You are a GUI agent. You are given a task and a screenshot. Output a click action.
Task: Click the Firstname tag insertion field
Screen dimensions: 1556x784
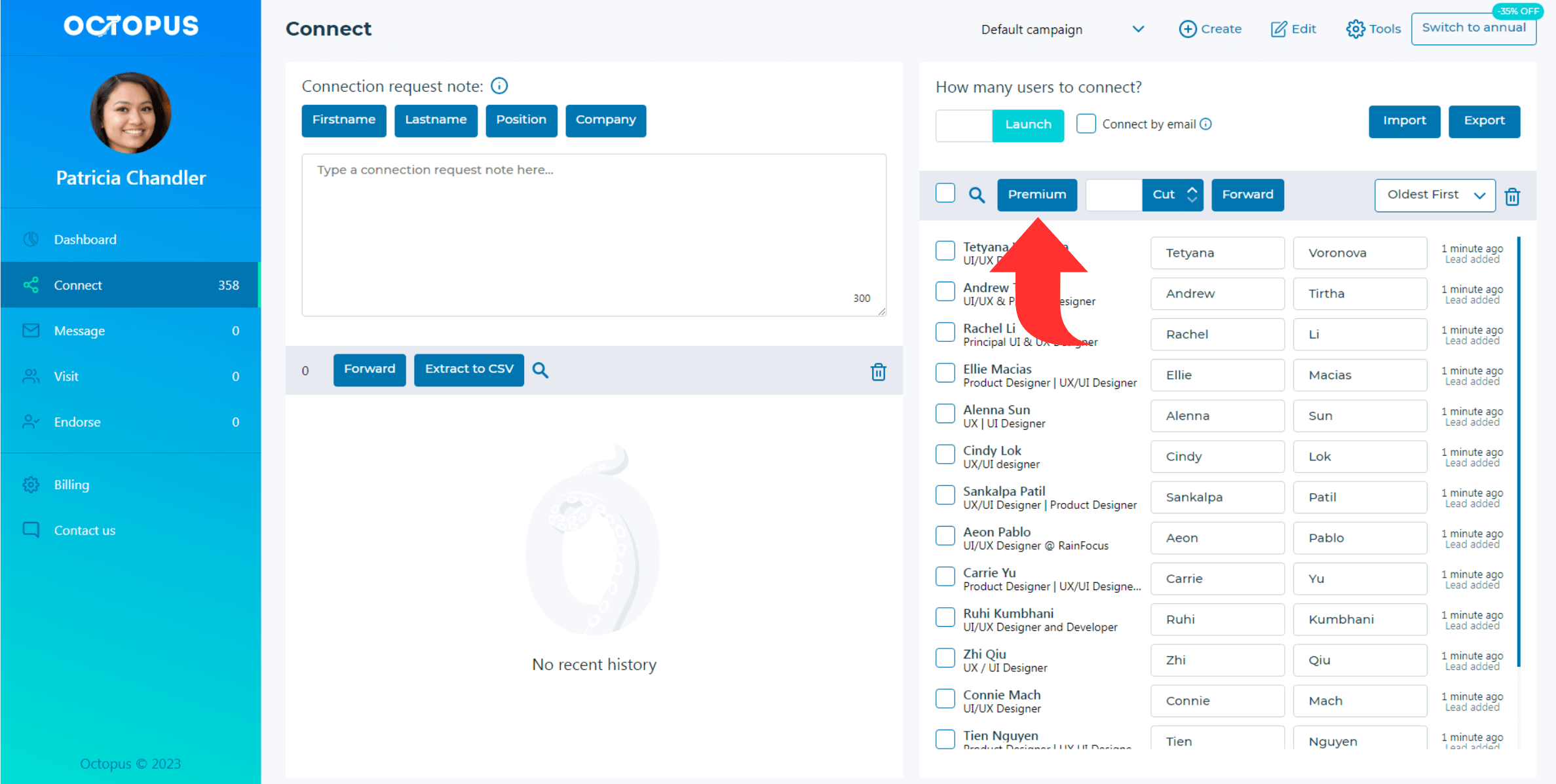pyautogui.click(x=343, y=120)
